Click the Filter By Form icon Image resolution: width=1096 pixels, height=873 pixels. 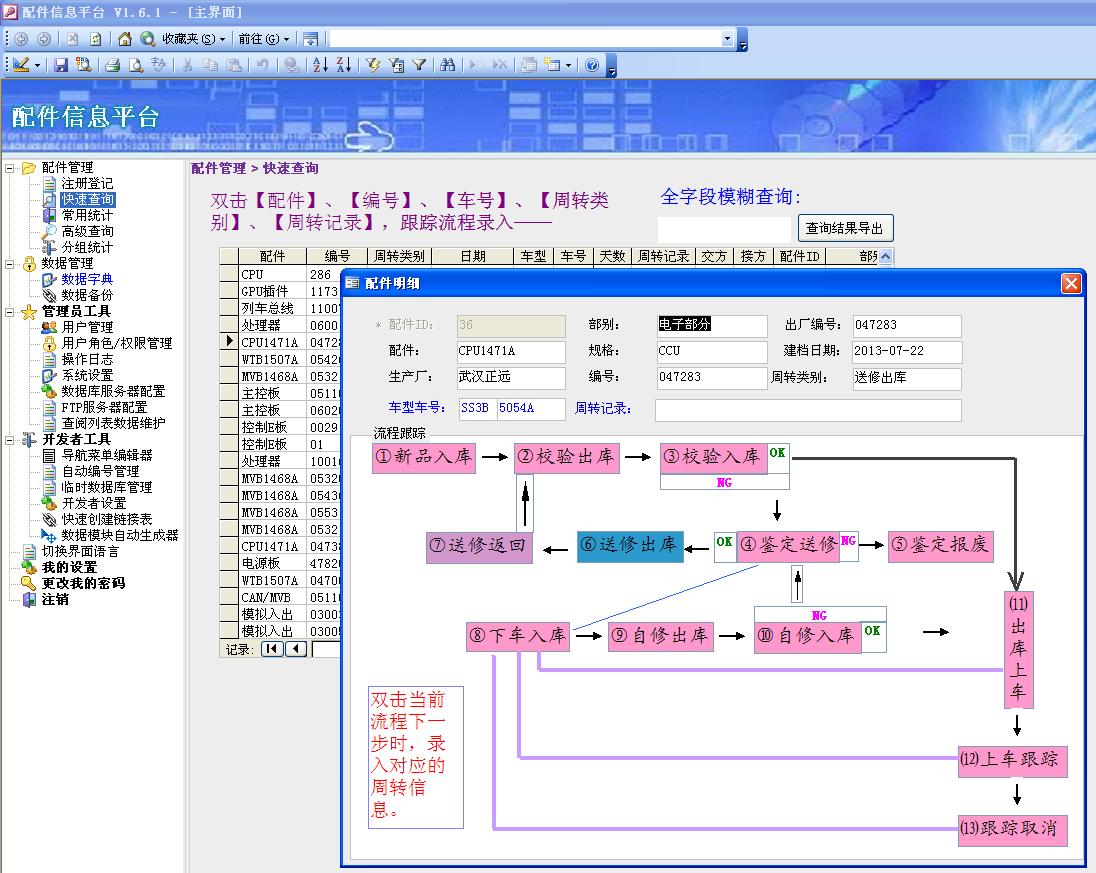[x=396, y=65]
